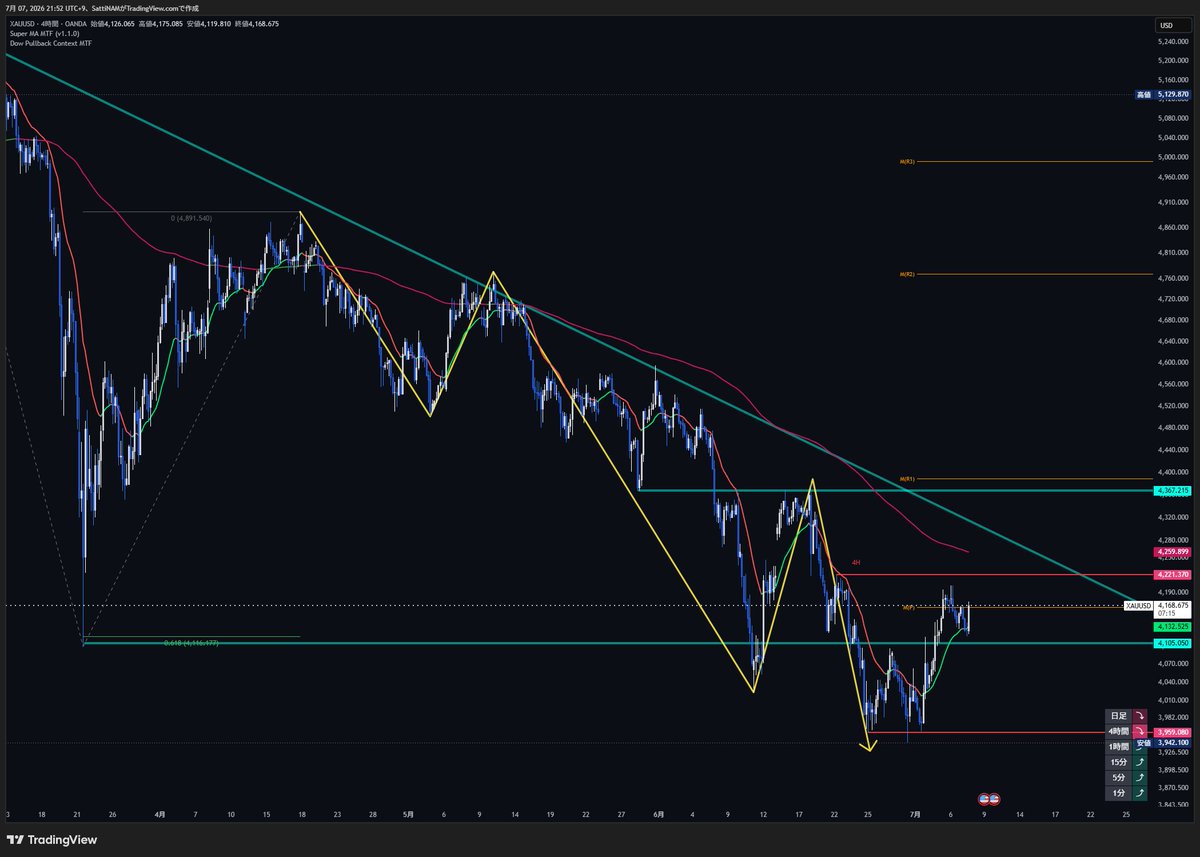The image size is (1200, 857).
Task: Click the 5月 label on the time axis
Action: [x=408, y=815]
